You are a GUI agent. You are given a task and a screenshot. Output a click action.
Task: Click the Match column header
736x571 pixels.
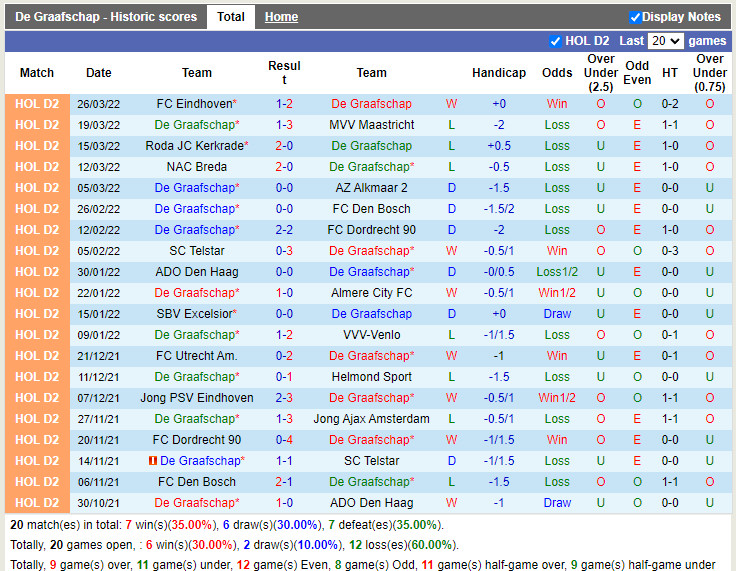point(37,73)
